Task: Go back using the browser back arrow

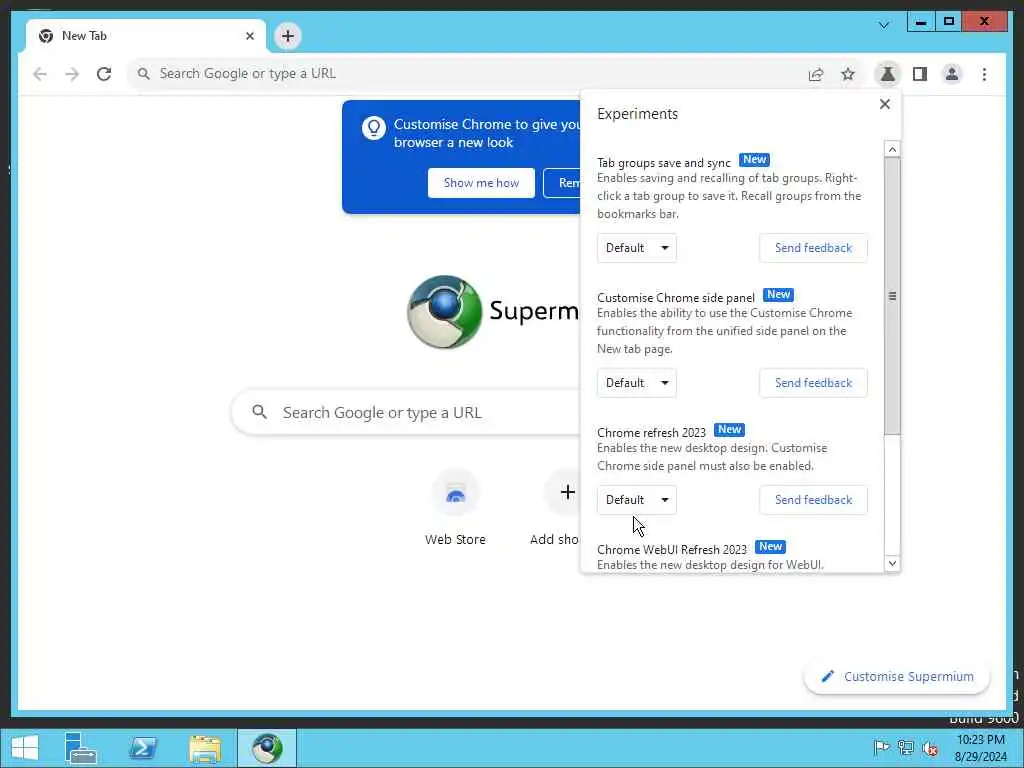Action: click(40, 74)
